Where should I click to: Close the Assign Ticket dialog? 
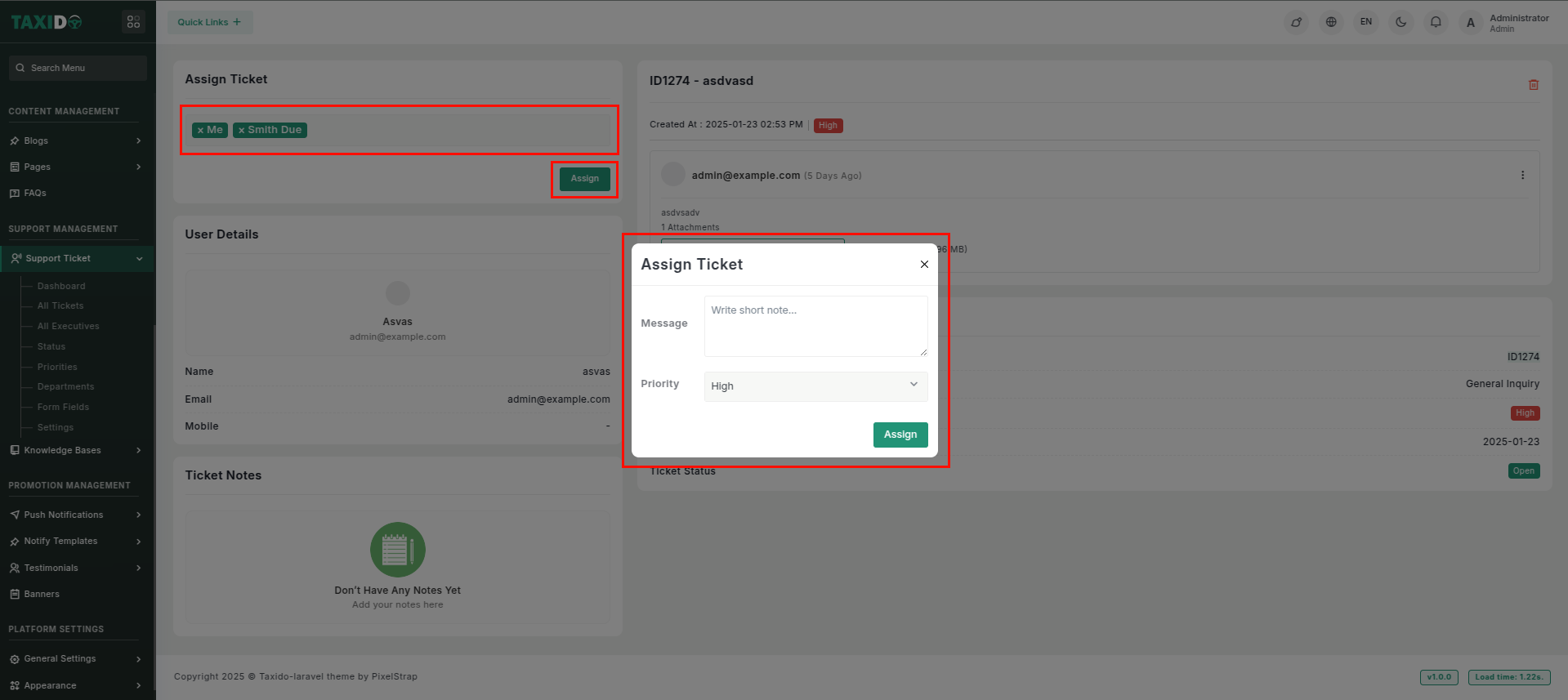[924, 265]
